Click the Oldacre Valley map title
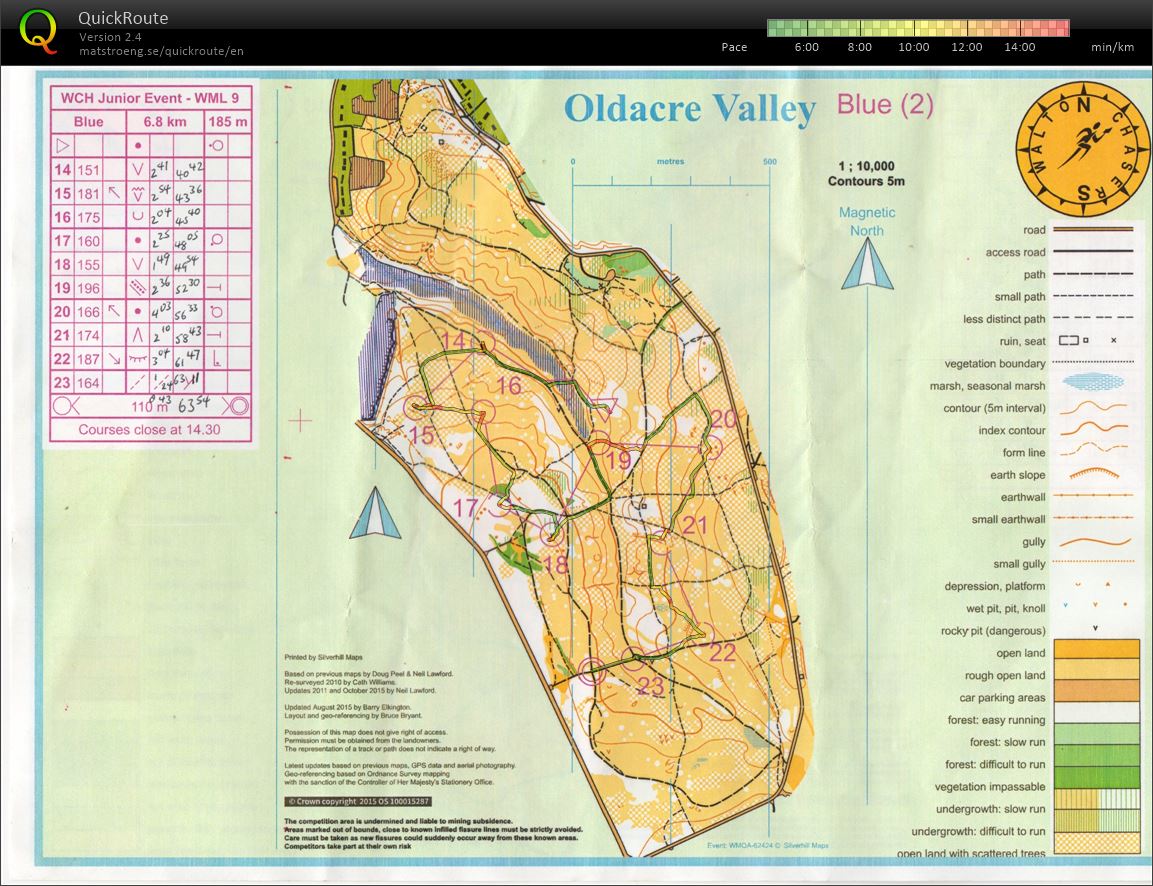Viewport: 1153px width, 886px height. pyautogui.click(x=690, y=110)
